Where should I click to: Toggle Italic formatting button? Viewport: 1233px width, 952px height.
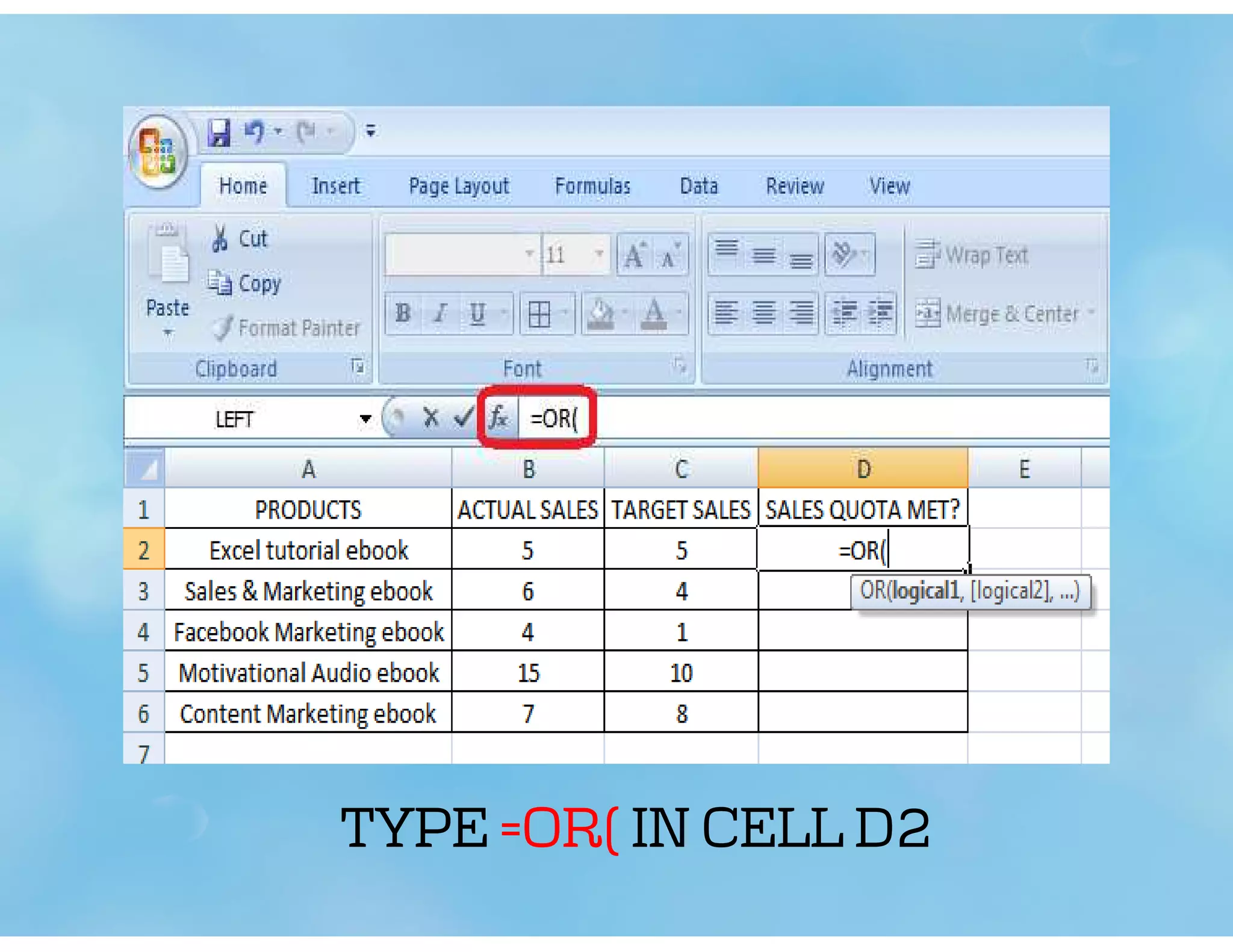[440, 313]
